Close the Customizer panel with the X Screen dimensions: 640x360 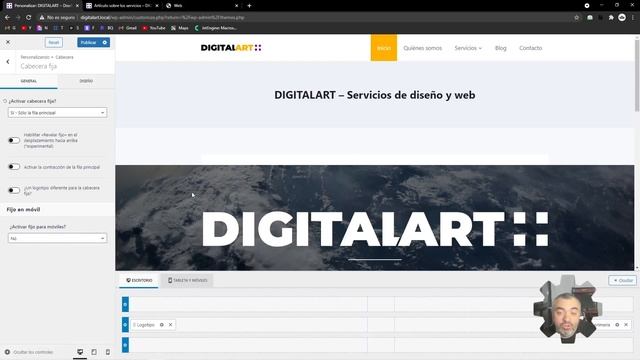[8, 42]
